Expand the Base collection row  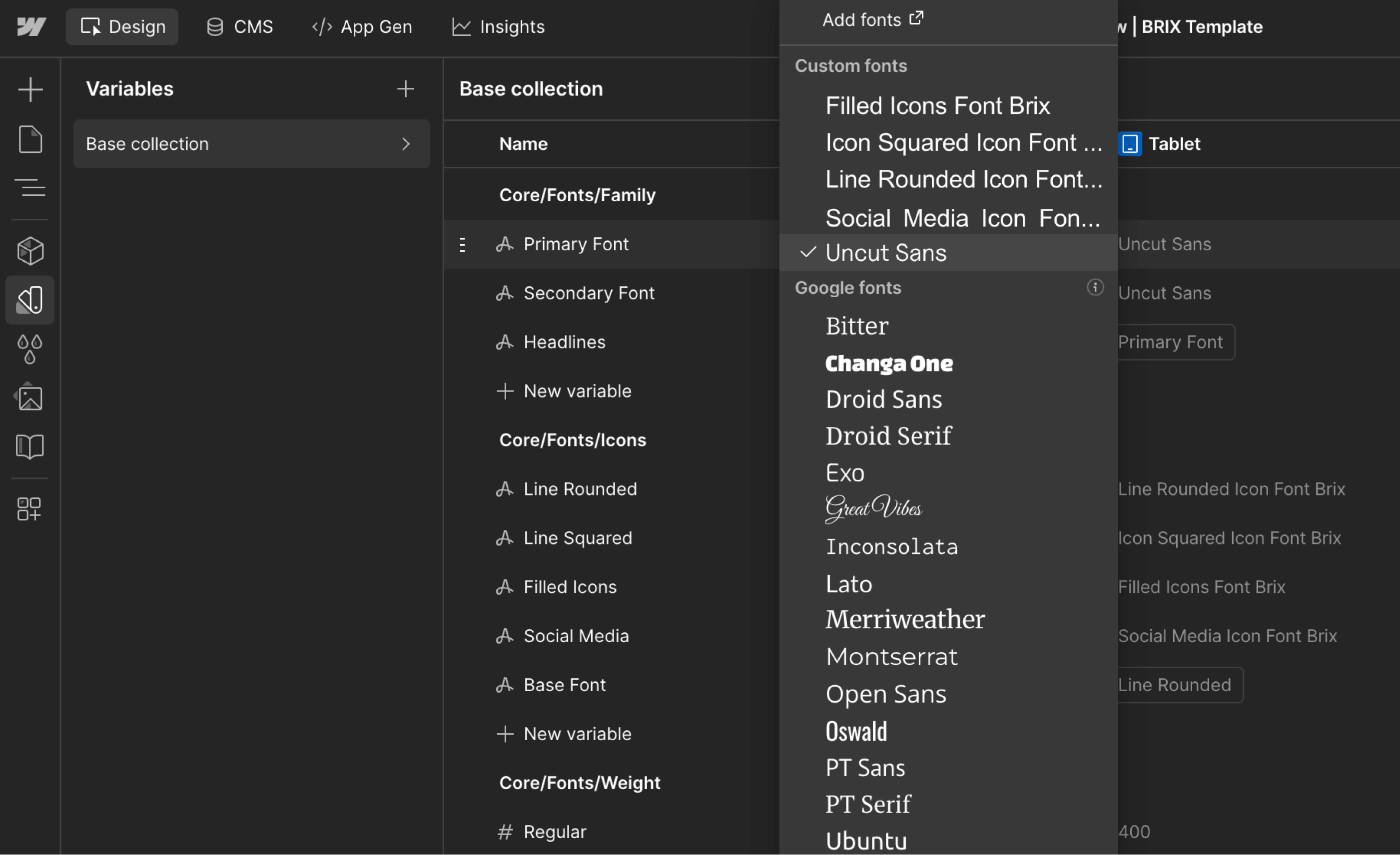click(406, 144)
